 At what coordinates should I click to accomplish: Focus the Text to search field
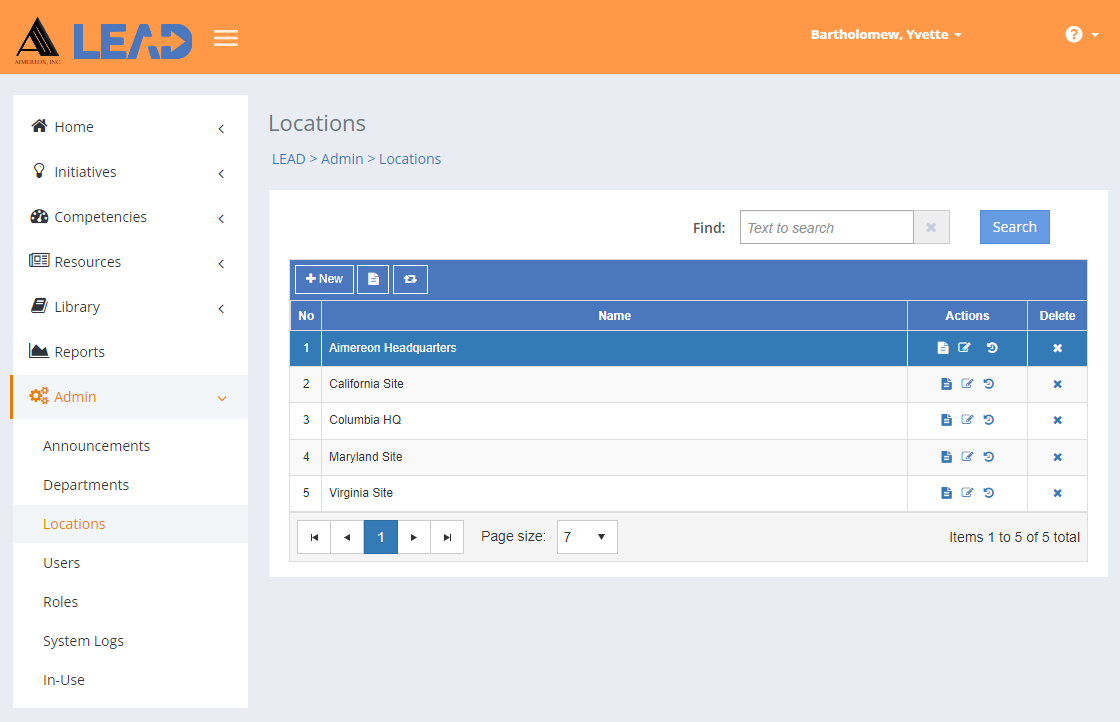[x=826, y=227]
